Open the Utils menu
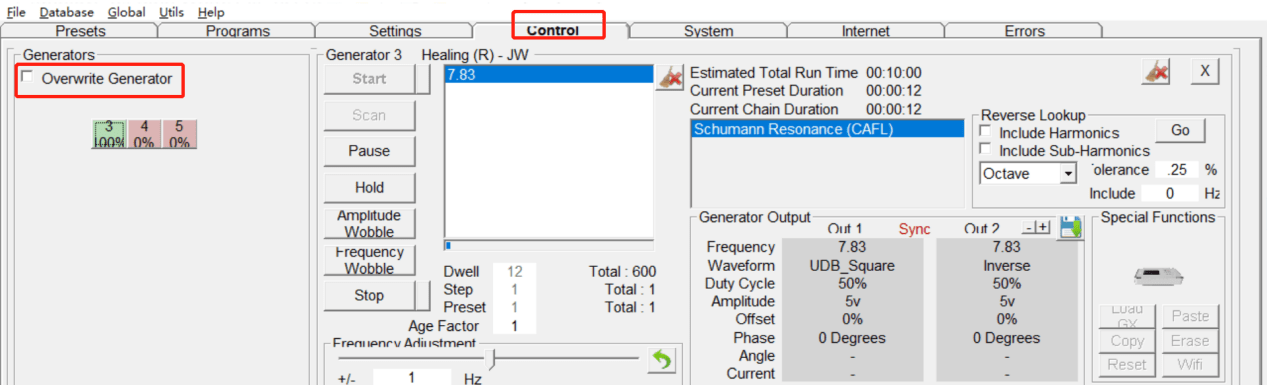Viewport: 1267px width, 385px height. pyautogui.click(x=171, y=12)
